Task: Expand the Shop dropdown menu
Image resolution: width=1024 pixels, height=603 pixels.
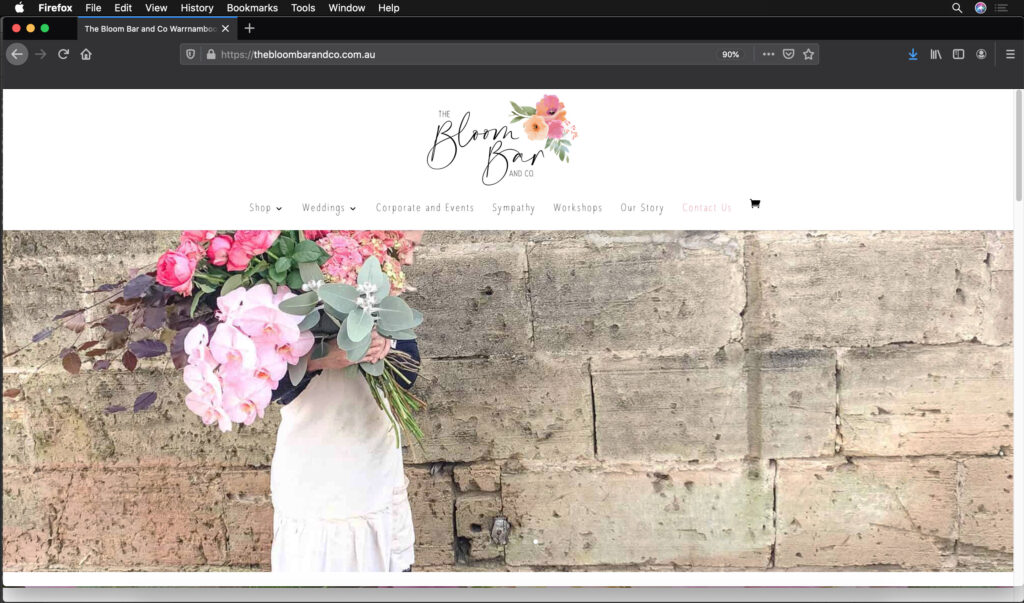Action: 265,208
